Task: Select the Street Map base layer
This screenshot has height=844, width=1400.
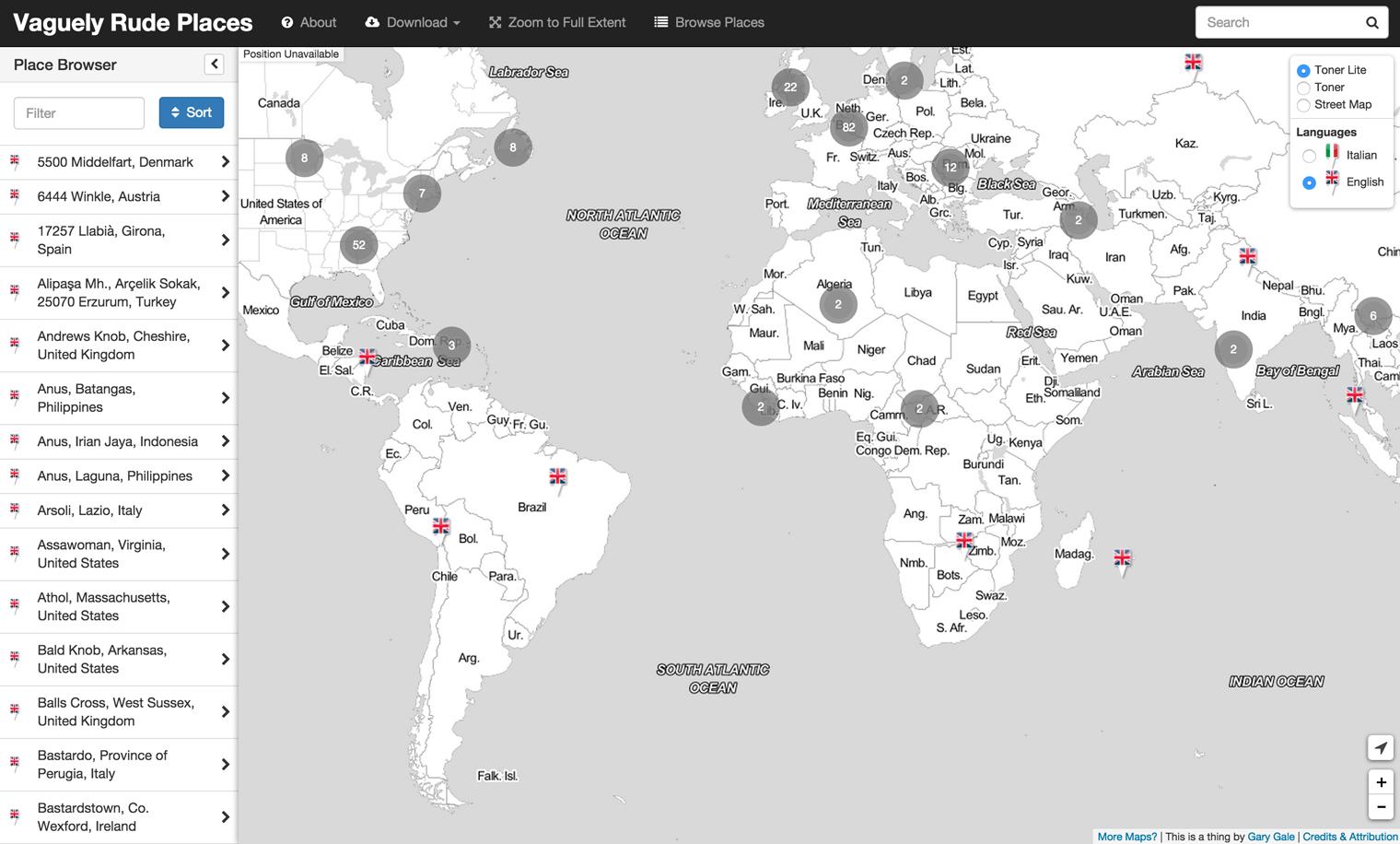Action: click(1303, 105)
